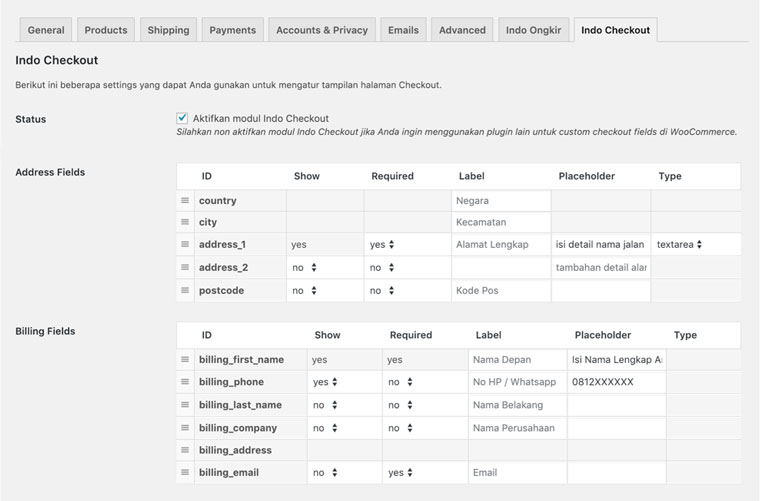Grab the drag handle of country row

point(185,201)
